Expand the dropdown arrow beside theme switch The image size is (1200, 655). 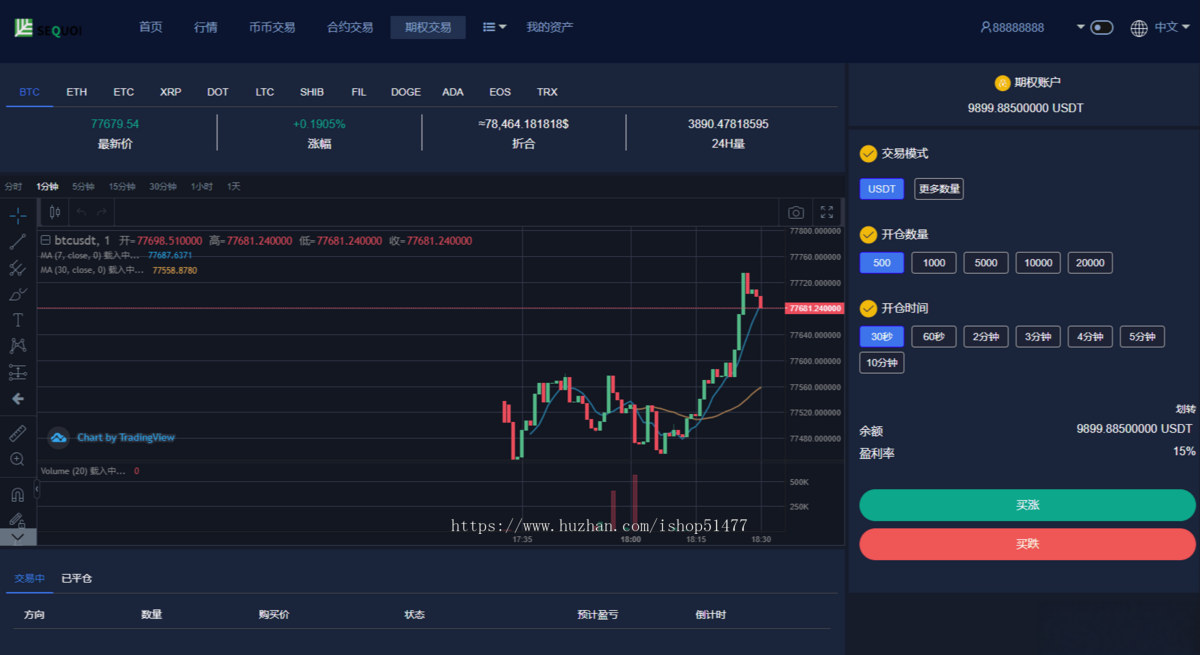pyautogui.click(x=1081, y=27)
